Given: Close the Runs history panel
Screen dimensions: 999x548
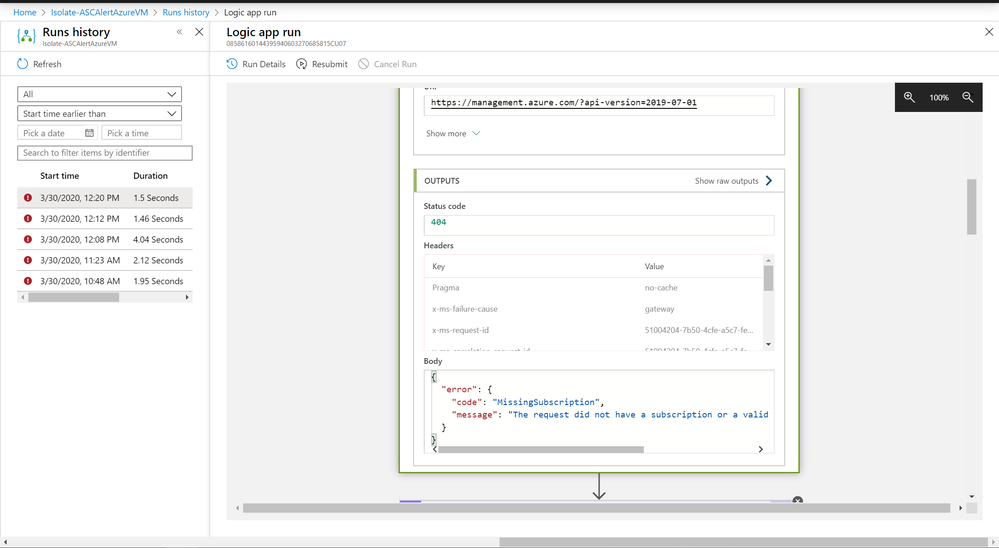Looking at the screenshot, I should (199, 32).
